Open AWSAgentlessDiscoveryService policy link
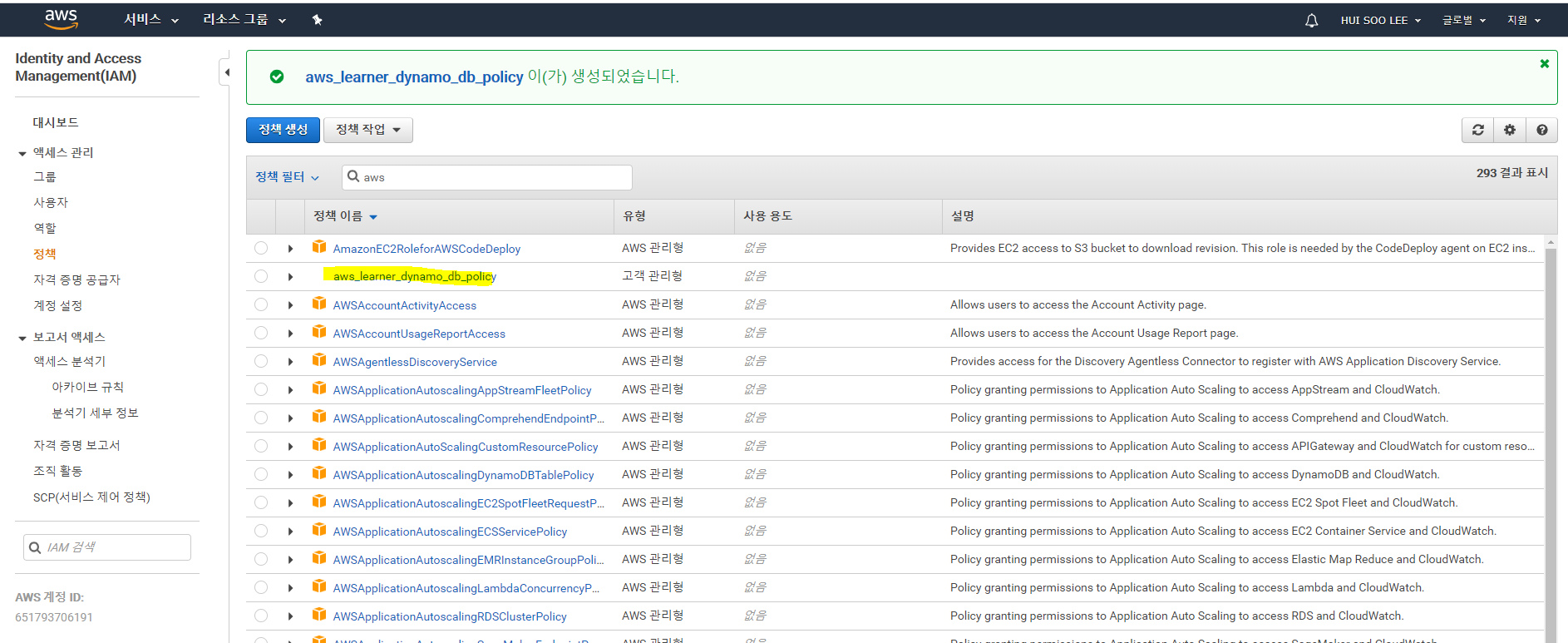Viewport: 1568px width, 643px height. [x=415, y=362]
